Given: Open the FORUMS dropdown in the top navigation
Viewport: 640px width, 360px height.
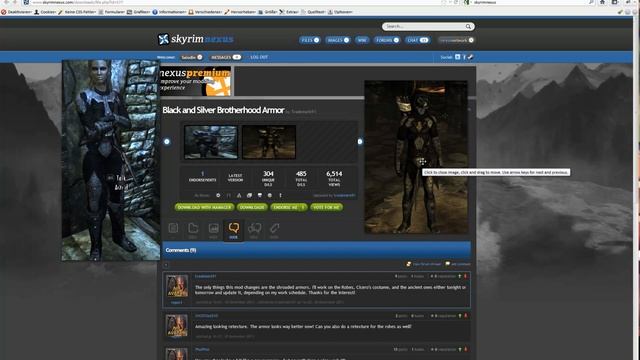Looking at the screenshot, I should [387, 40].
